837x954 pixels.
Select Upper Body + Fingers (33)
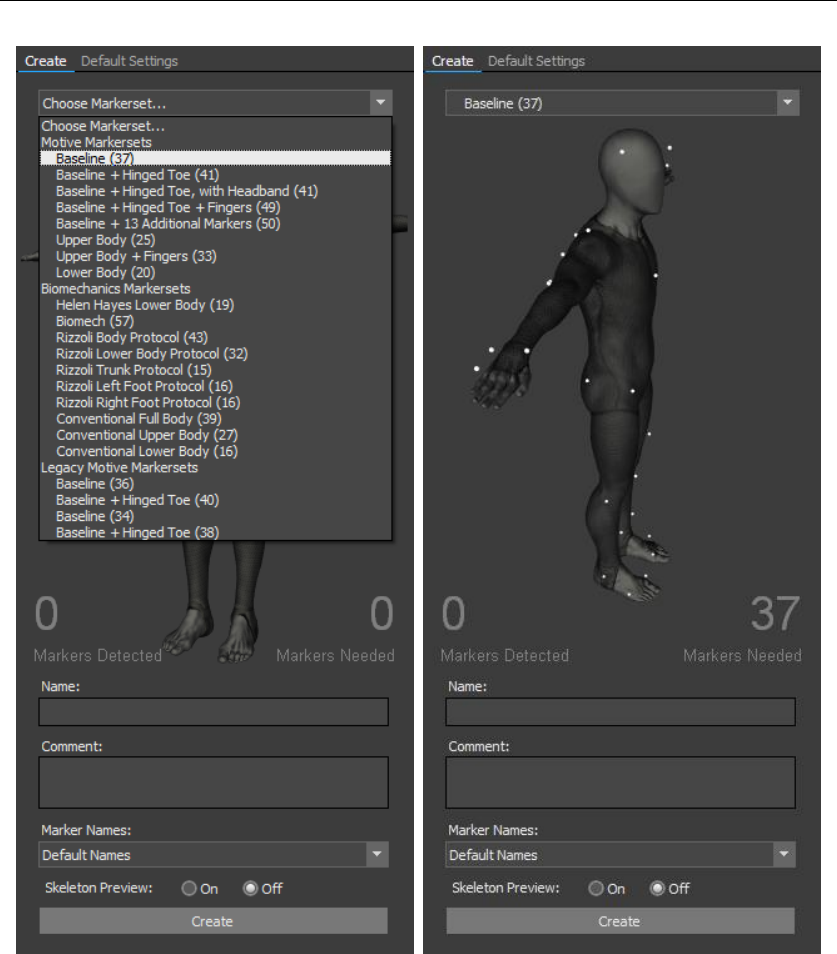pos(136,256)
